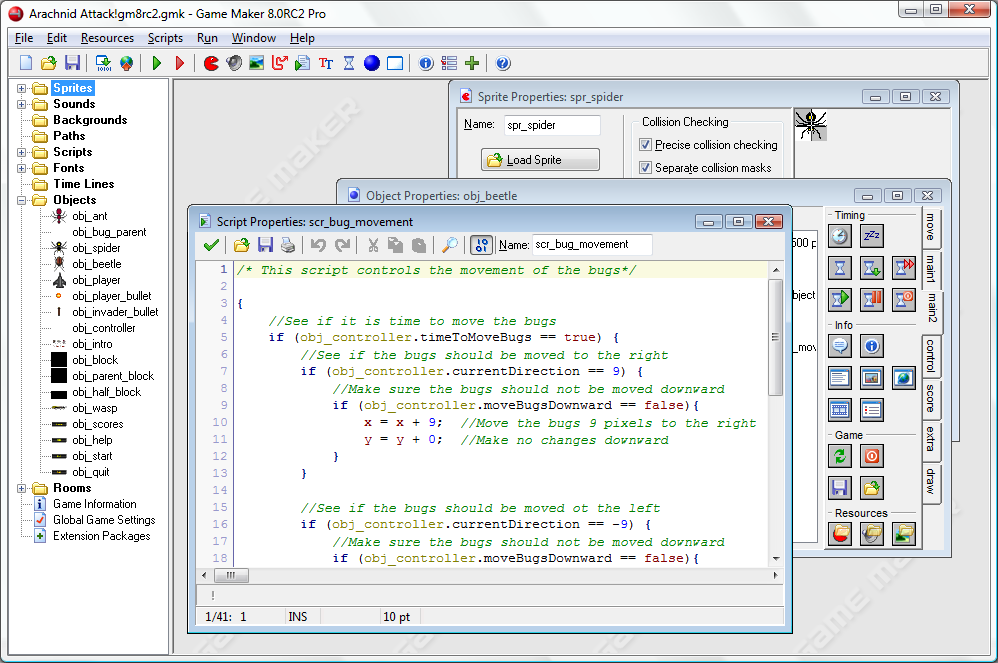Open the Resources menu
Image resolution: width=998 pixels, height=663 pixels.
(x=107, y=38)
